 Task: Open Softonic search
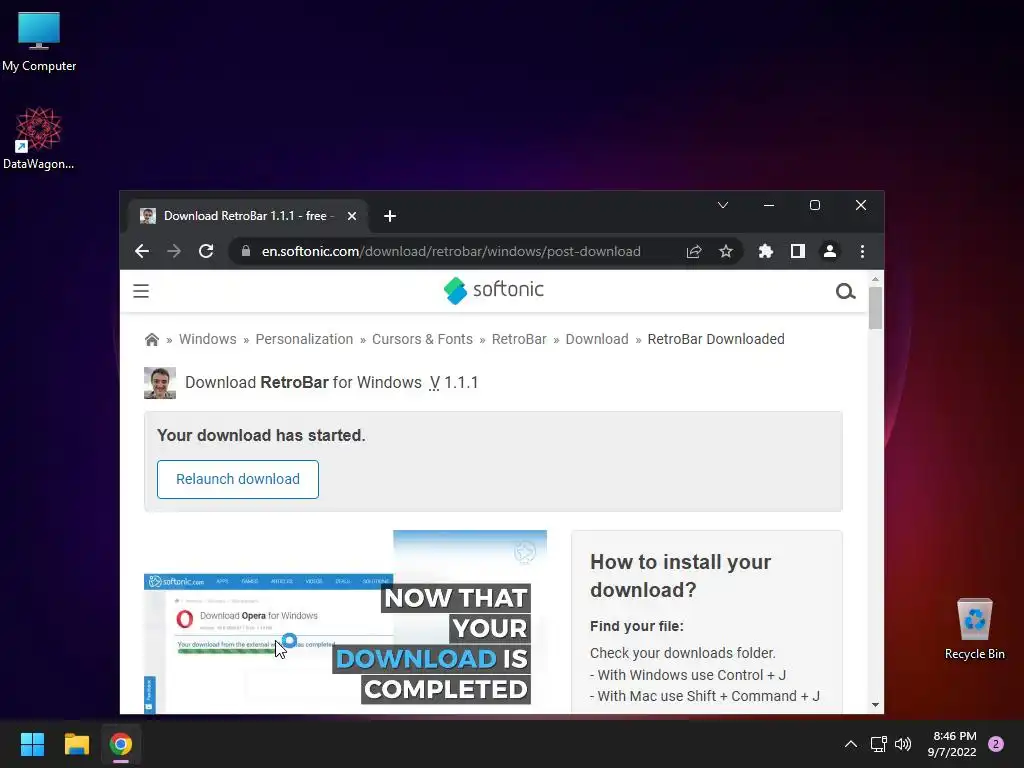coord(845,291)
